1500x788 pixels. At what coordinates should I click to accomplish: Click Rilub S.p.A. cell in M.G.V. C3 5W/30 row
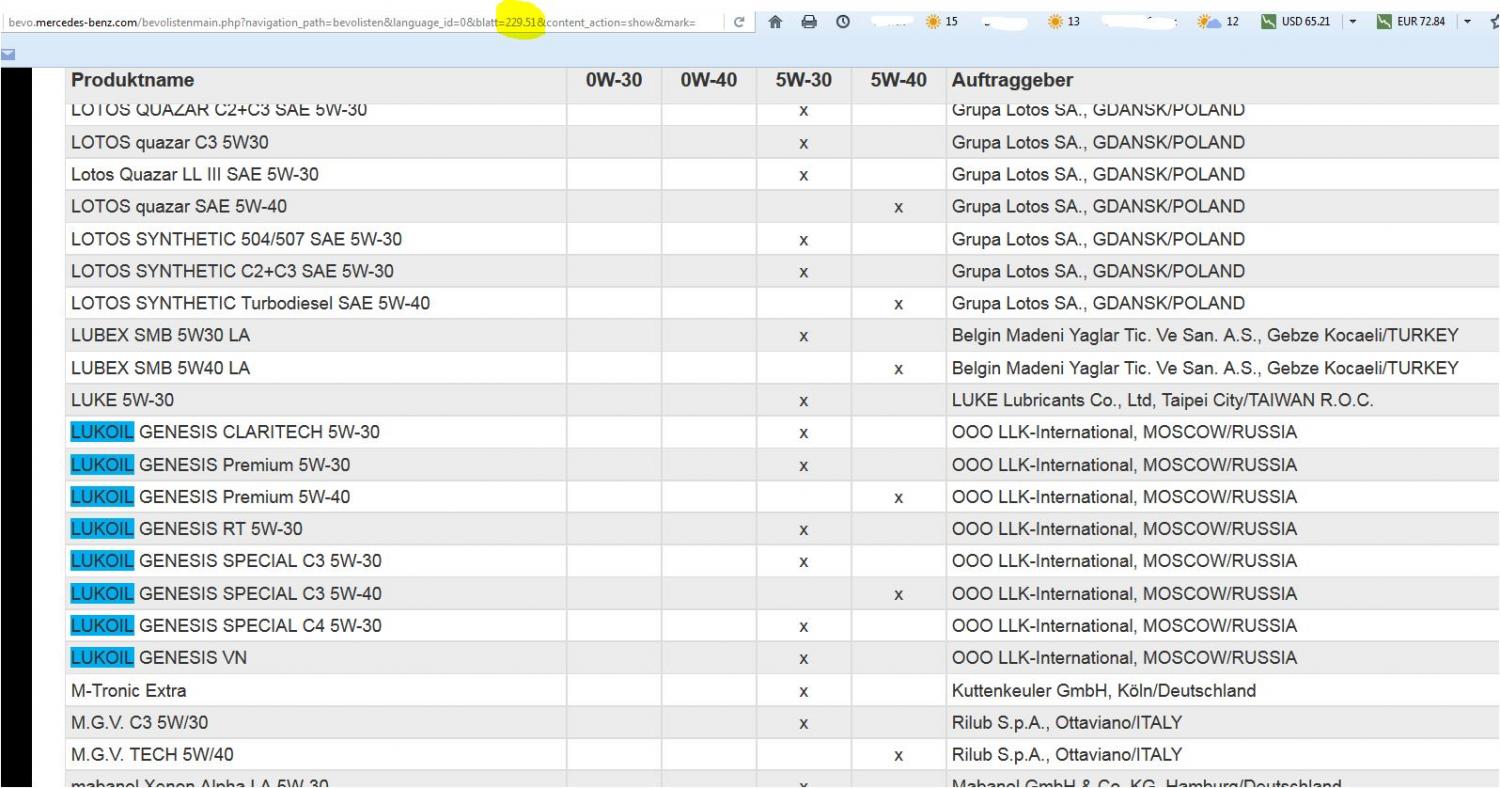click(1067, 723)
